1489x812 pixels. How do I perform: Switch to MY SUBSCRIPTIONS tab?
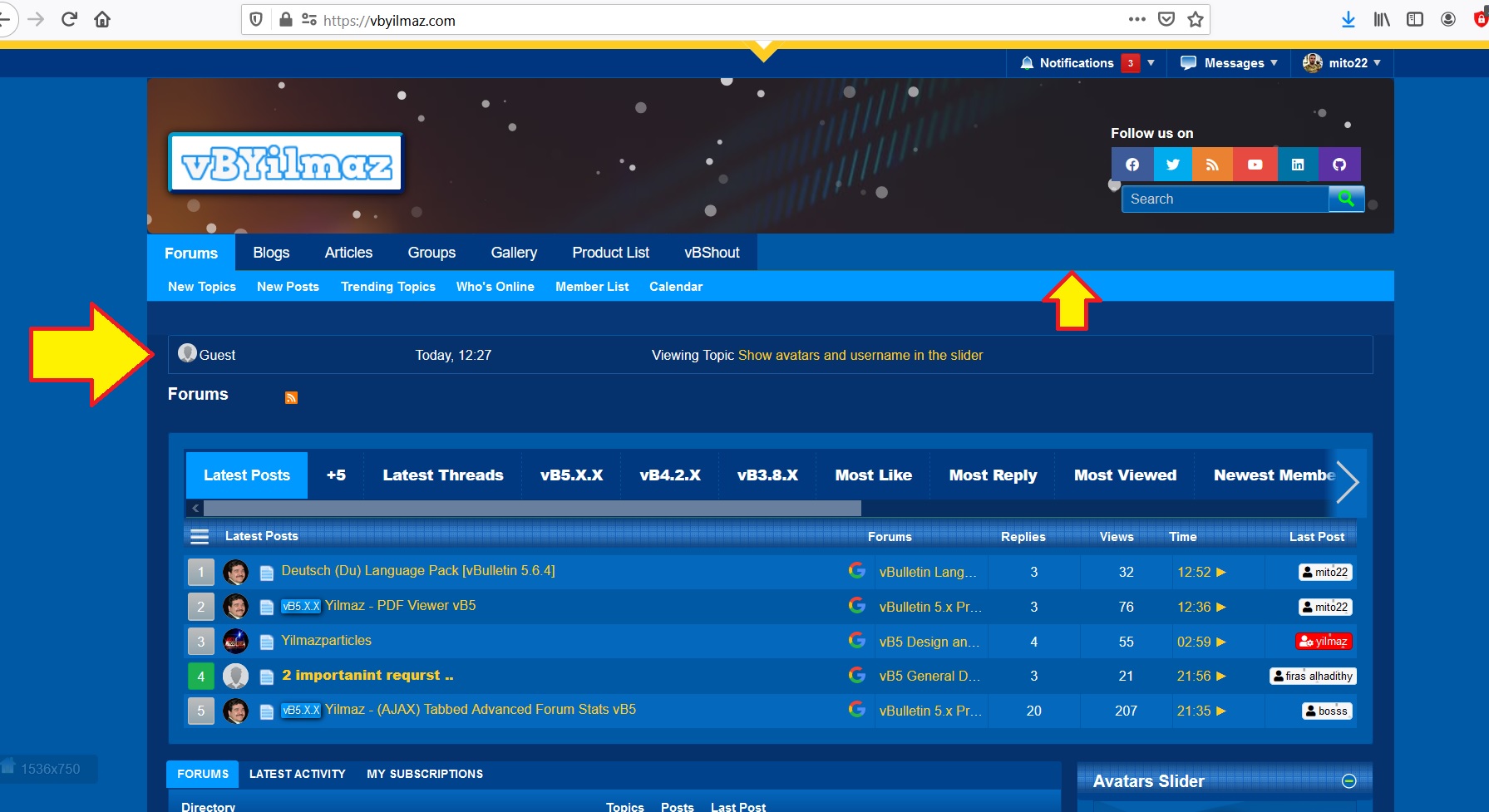pyautogui.click(x=425, y=774)
